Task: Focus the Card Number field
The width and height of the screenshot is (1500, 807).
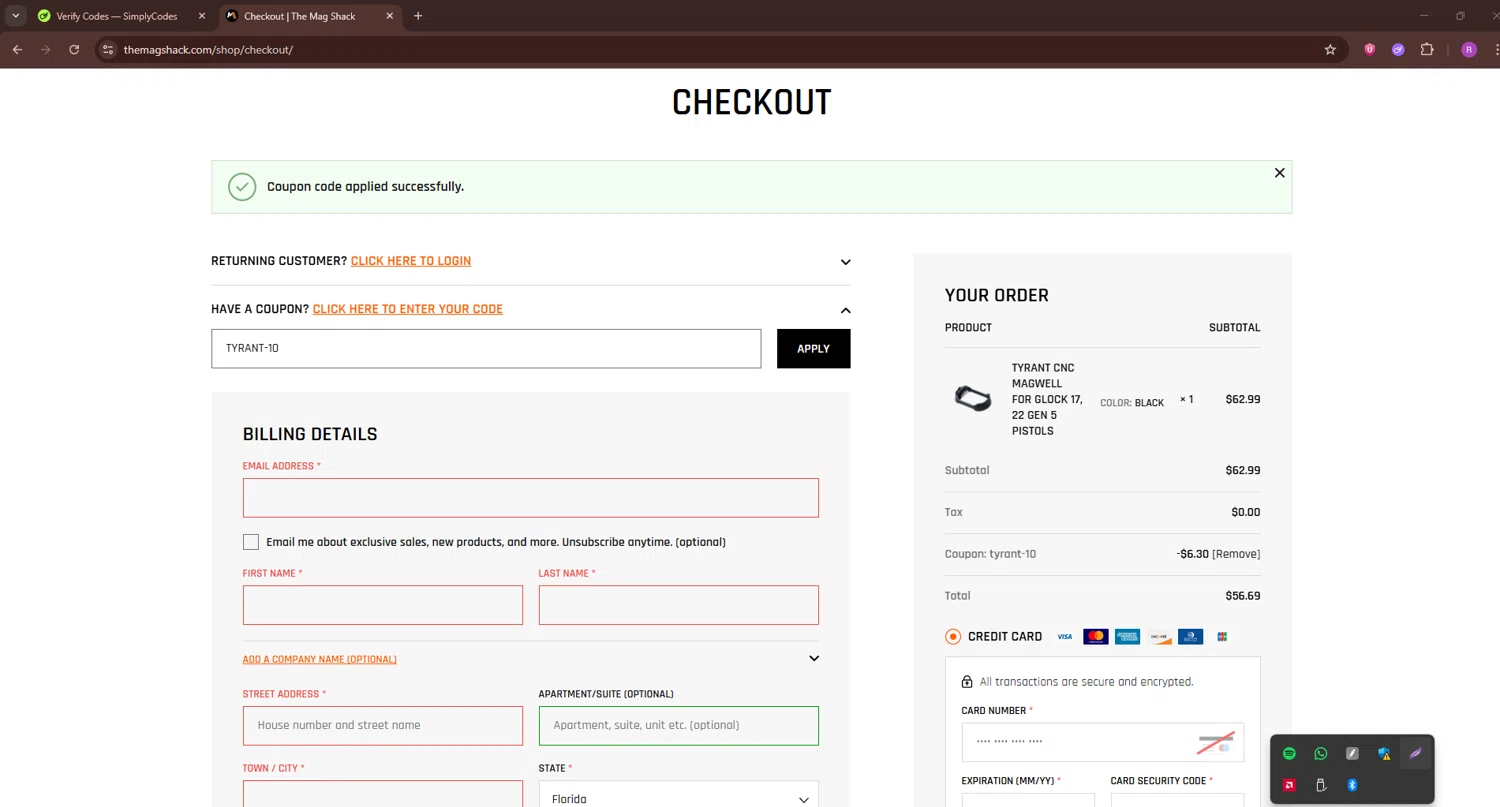Action: coord(1103,743)
